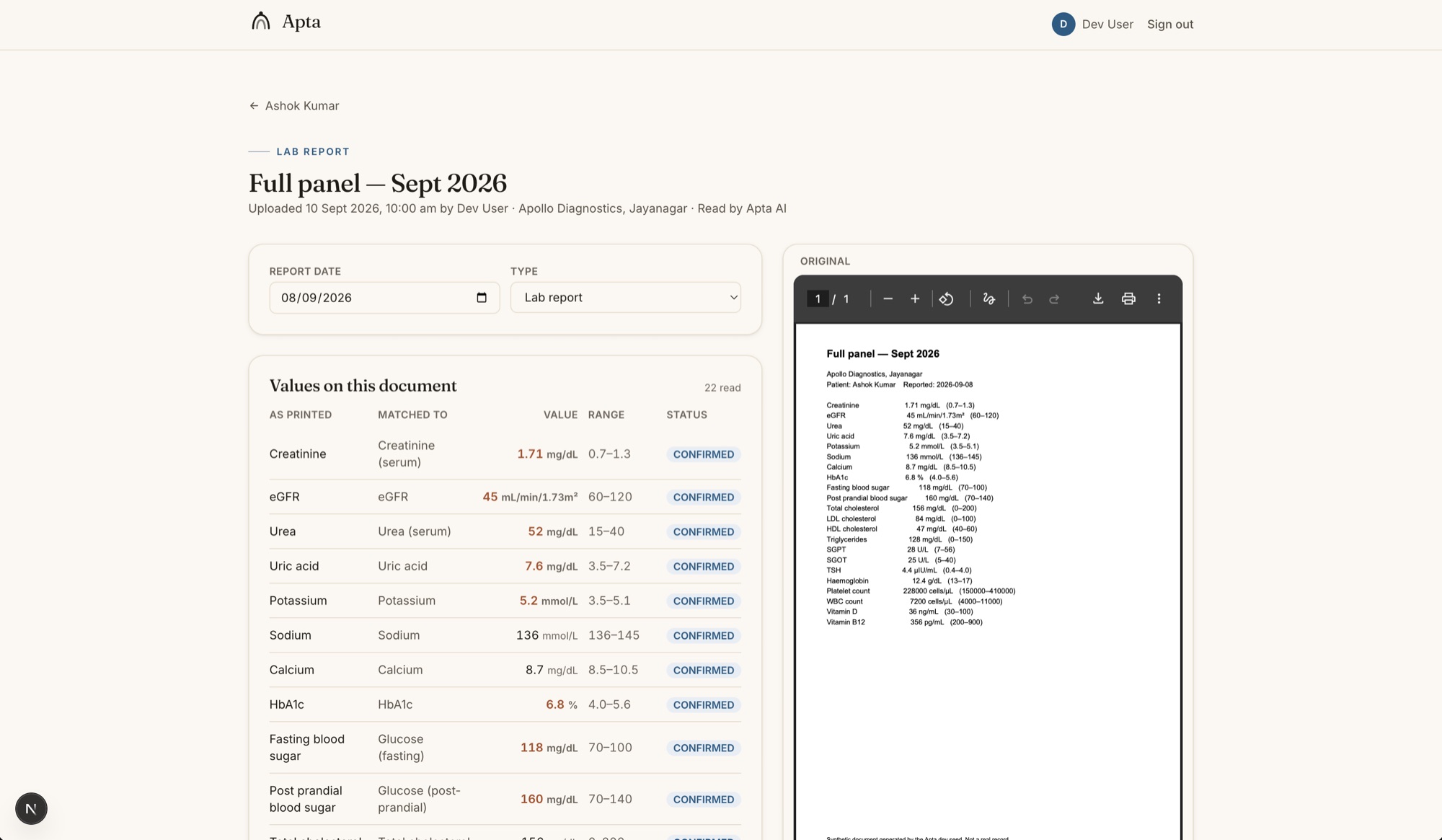This screenshot has height=840, width=1442.
Task: Click the range 136–145 for Sodium
Action: [614, 636]
